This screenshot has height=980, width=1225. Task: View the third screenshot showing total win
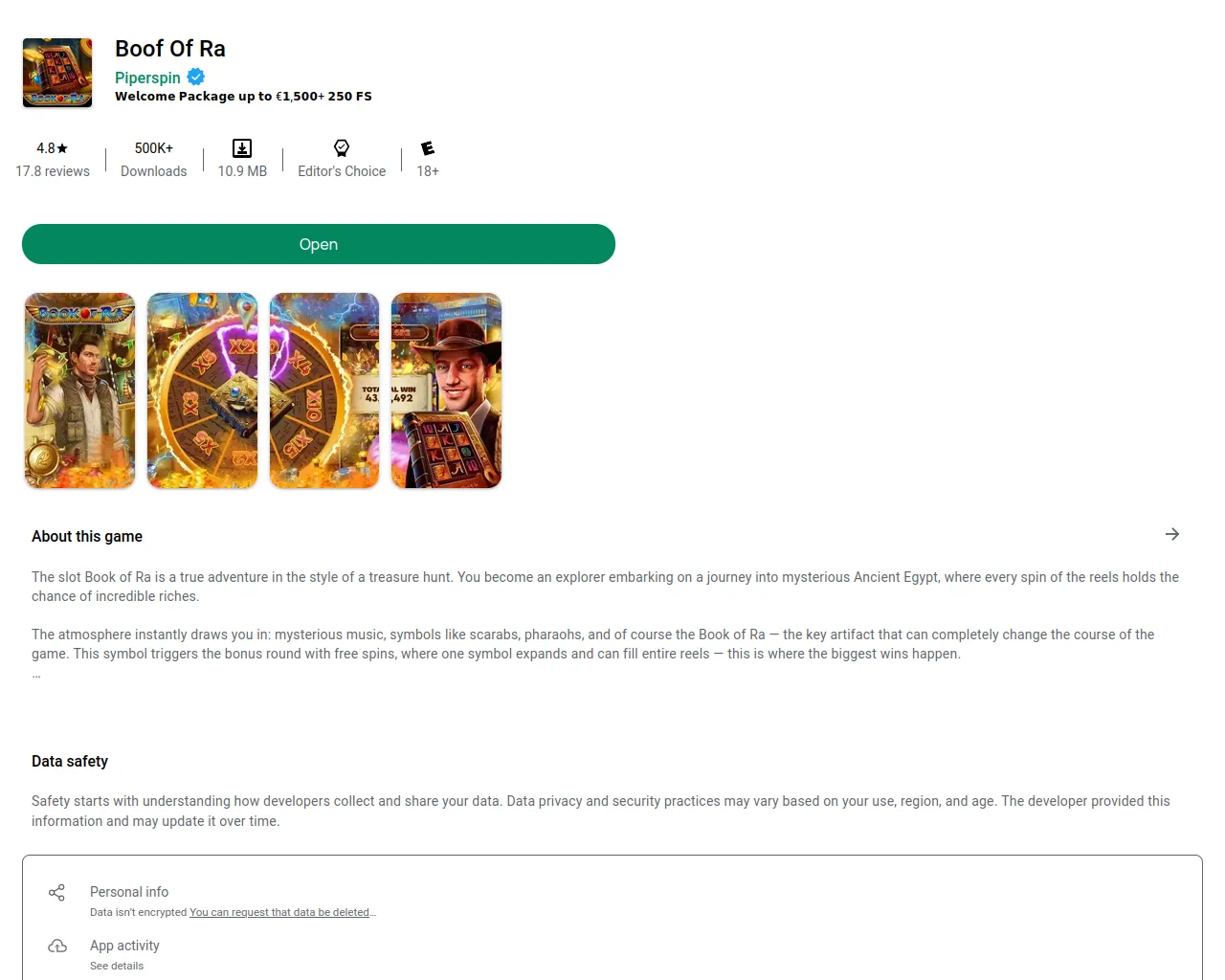tap(324, 390)
